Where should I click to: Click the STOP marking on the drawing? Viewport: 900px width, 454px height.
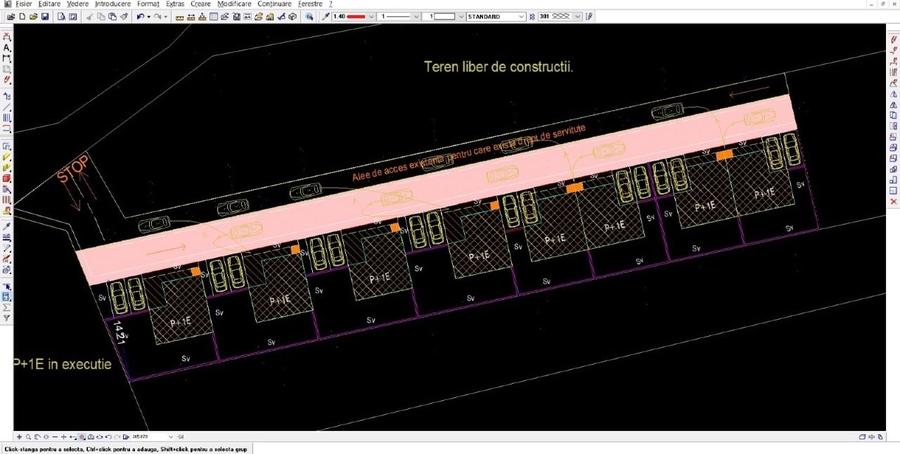[74, 171]
